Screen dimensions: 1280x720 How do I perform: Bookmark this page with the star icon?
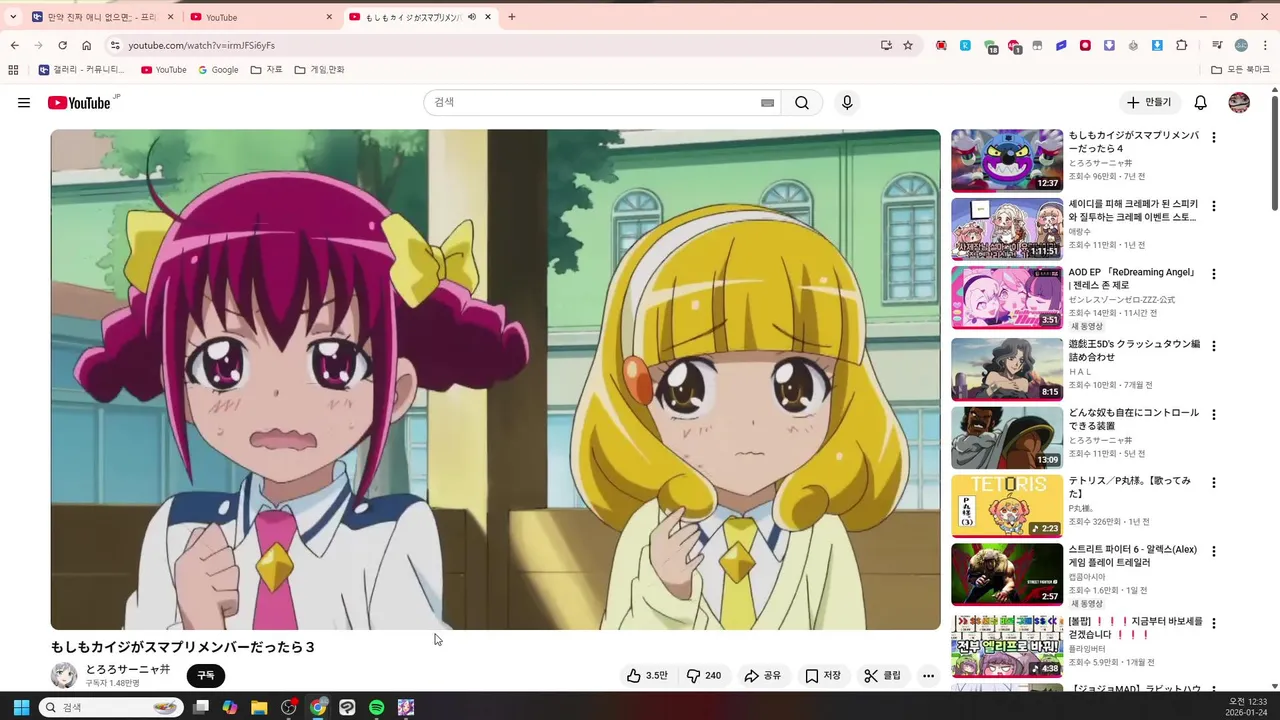[x=908, y=45]
